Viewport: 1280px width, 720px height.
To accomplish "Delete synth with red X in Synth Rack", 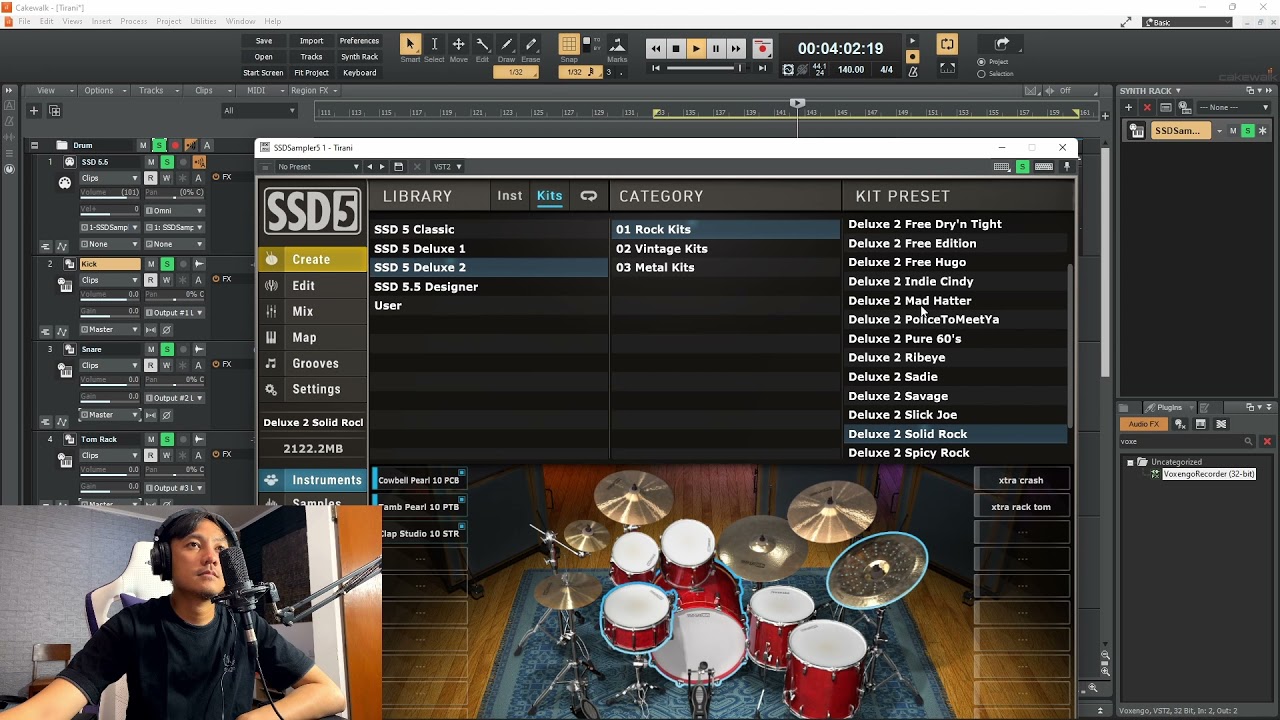I will tap(1147, 107).
